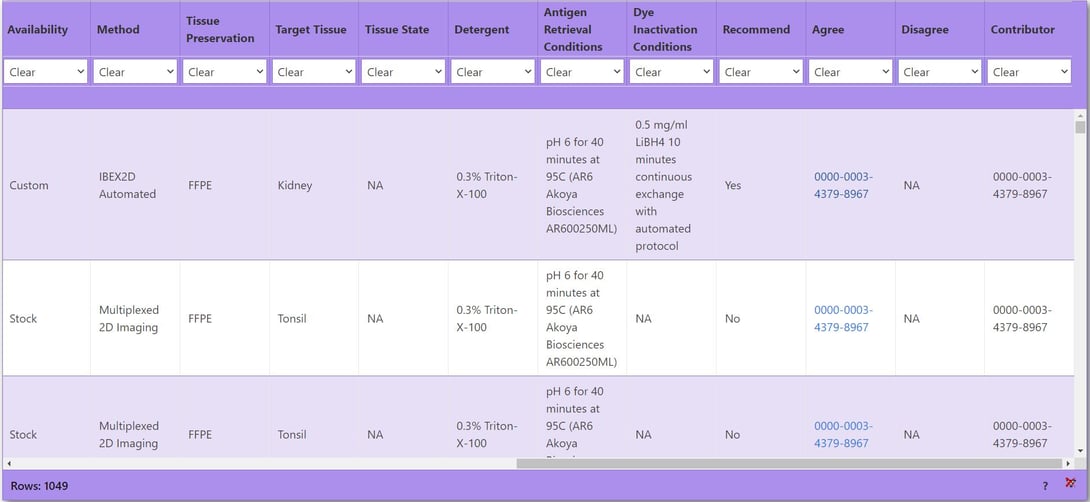1090x502 pixels.
Task: Expand the Tissue Preservation filter dropdown
Action: tap(225, 72)
